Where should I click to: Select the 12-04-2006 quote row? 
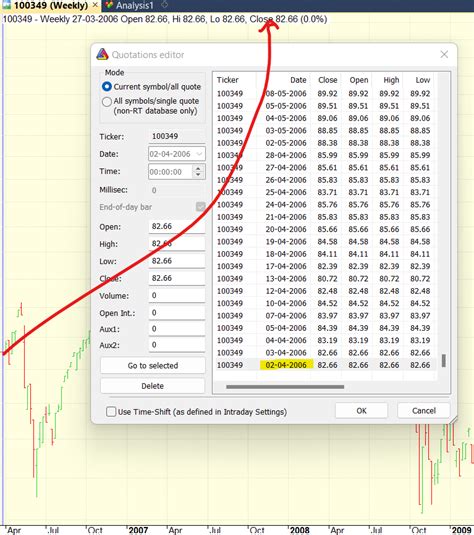pos(325,291)
